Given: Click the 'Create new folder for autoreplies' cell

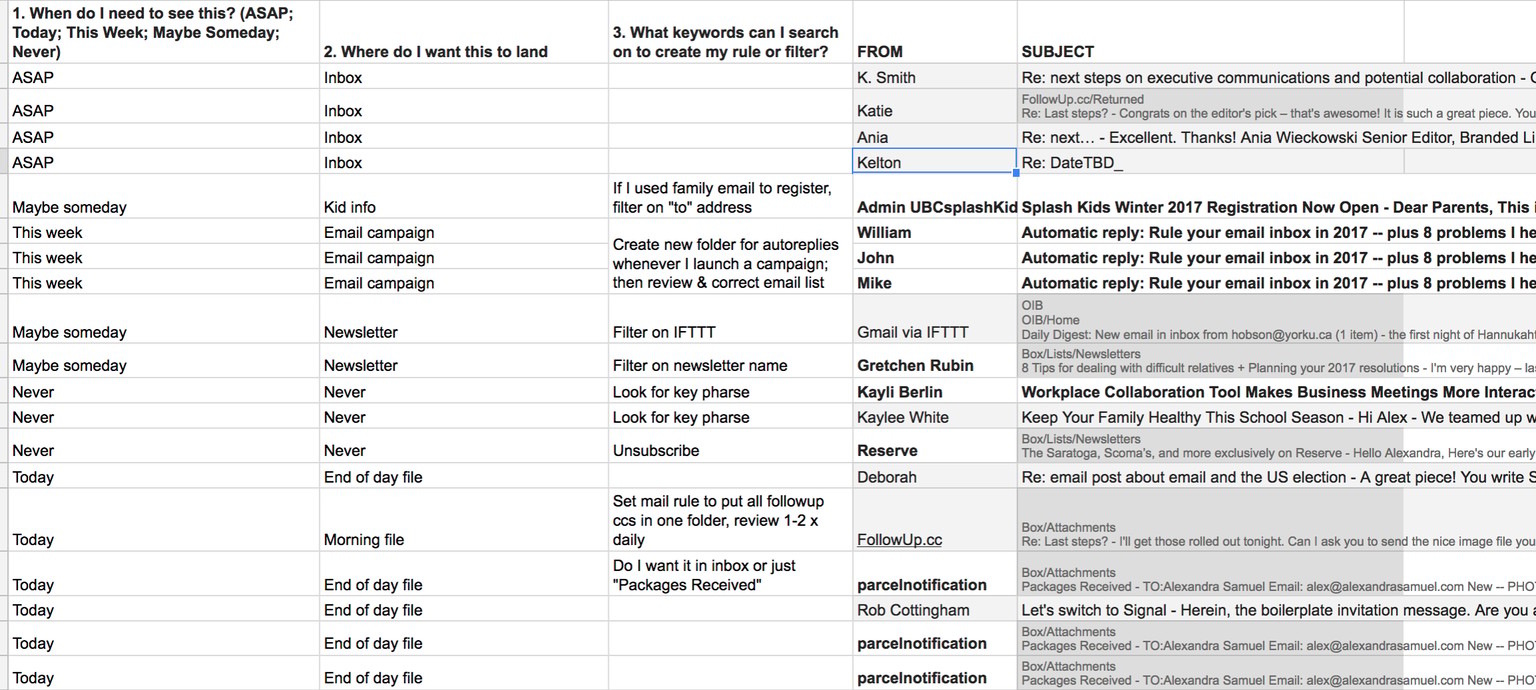Looking at the screenshot, I should (x=730, y=257).
